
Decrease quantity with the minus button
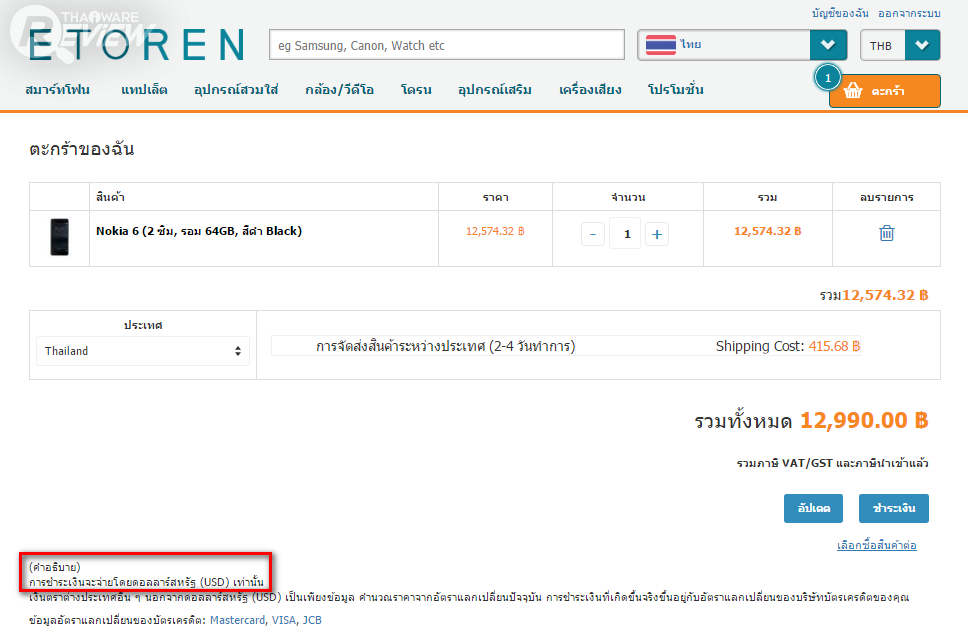pyautogui.click(x=593, y=235)
